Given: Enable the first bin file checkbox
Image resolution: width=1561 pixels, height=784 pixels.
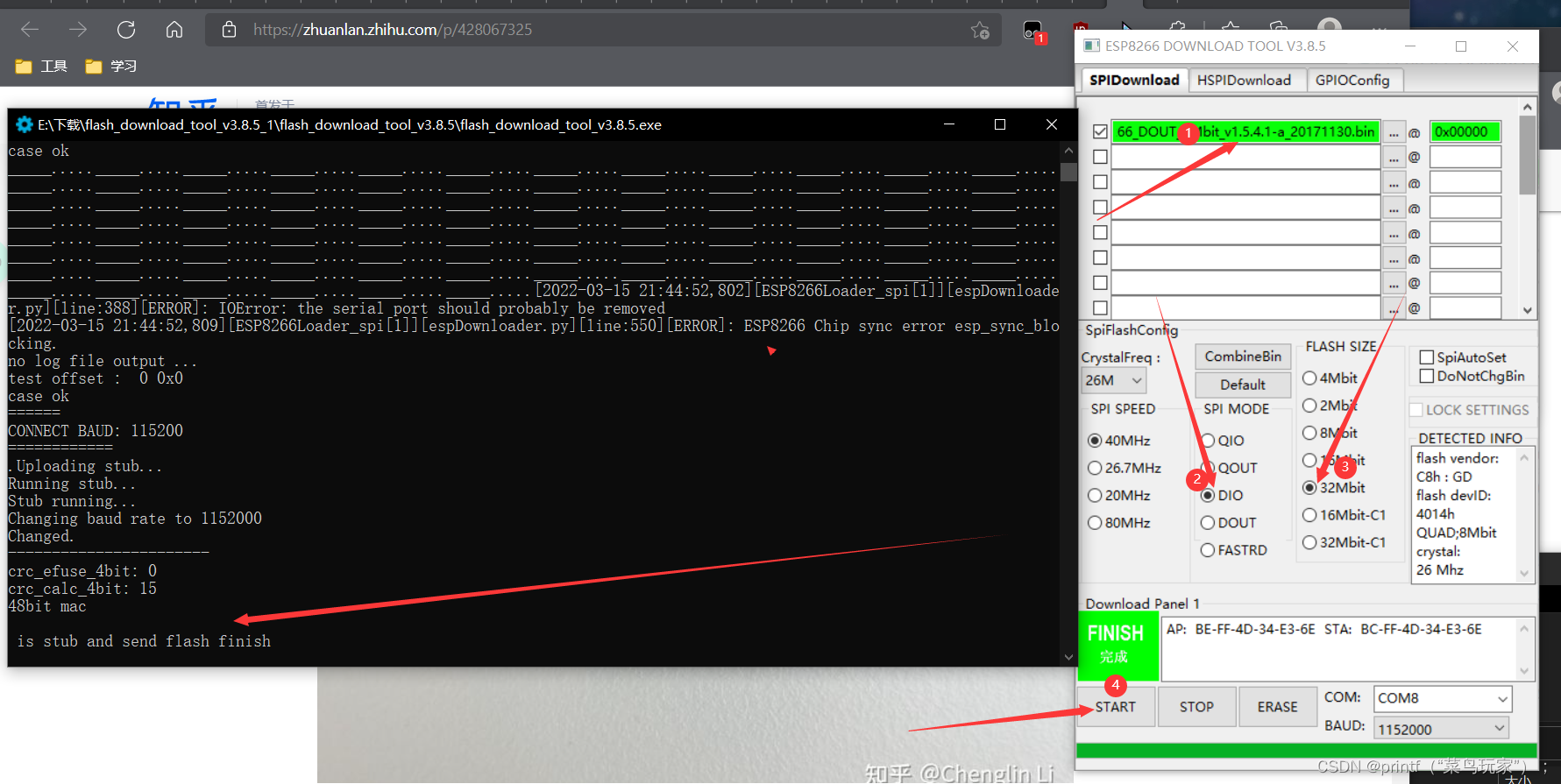Looking at the screenshot, I should (1100, 131).
